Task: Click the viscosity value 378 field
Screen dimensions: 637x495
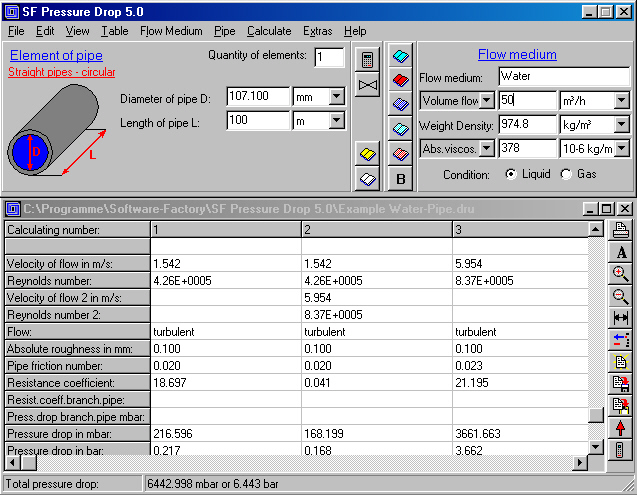Action: tap(527, 148)
